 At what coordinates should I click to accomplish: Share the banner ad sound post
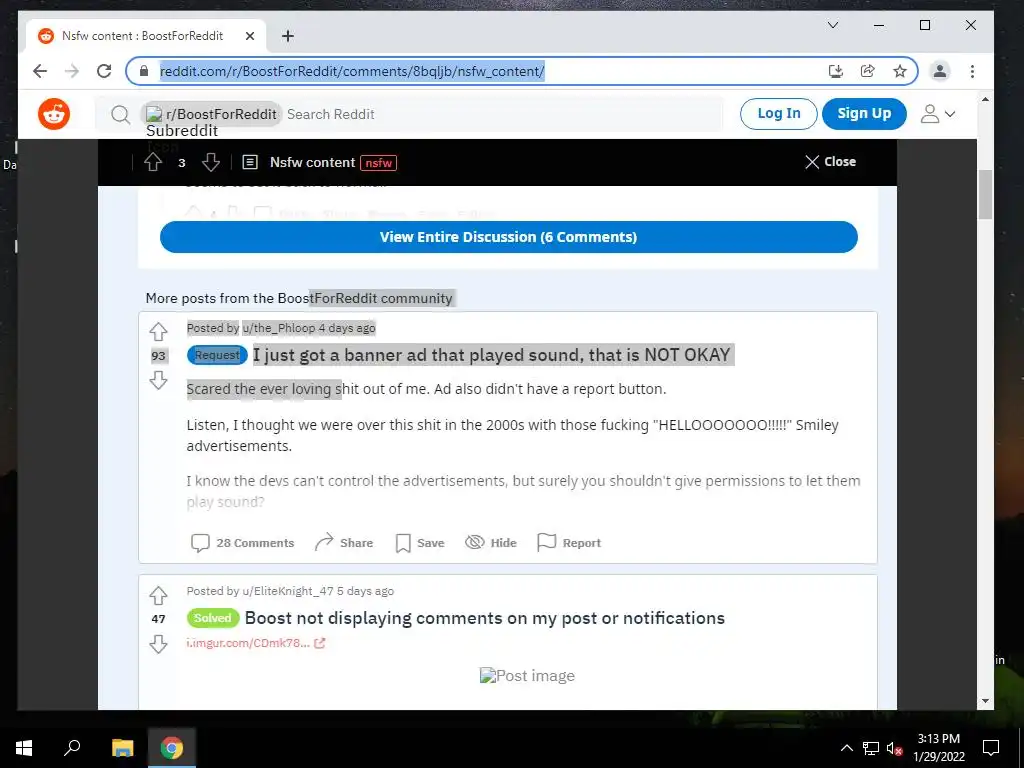(x=344, y=543)
